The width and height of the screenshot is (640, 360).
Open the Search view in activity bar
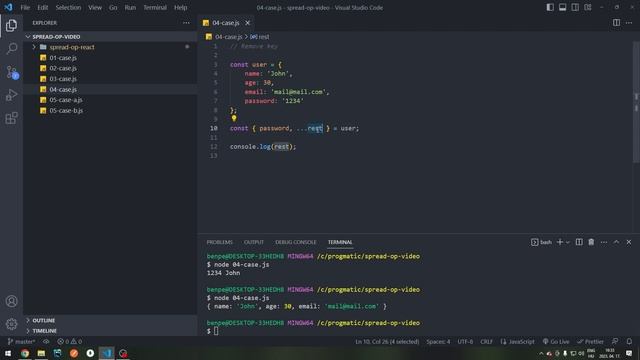pyautogui.click(x=11, y=49)
